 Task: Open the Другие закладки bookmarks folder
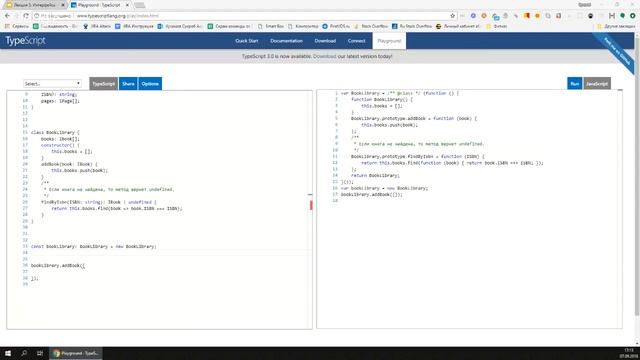click(616, 26)
